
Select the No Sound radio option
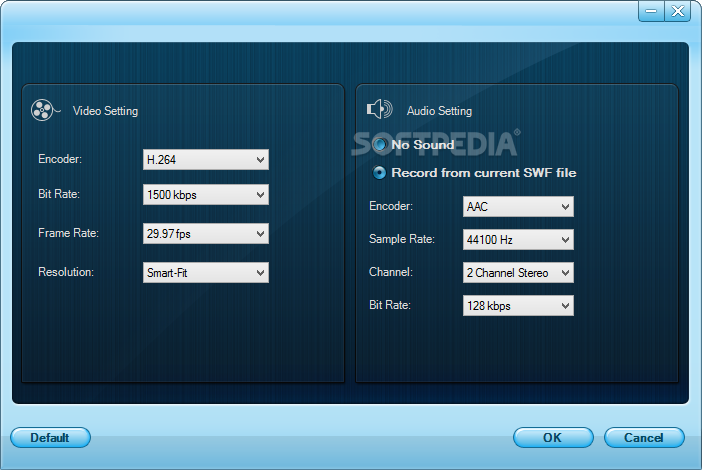[379, 145]
